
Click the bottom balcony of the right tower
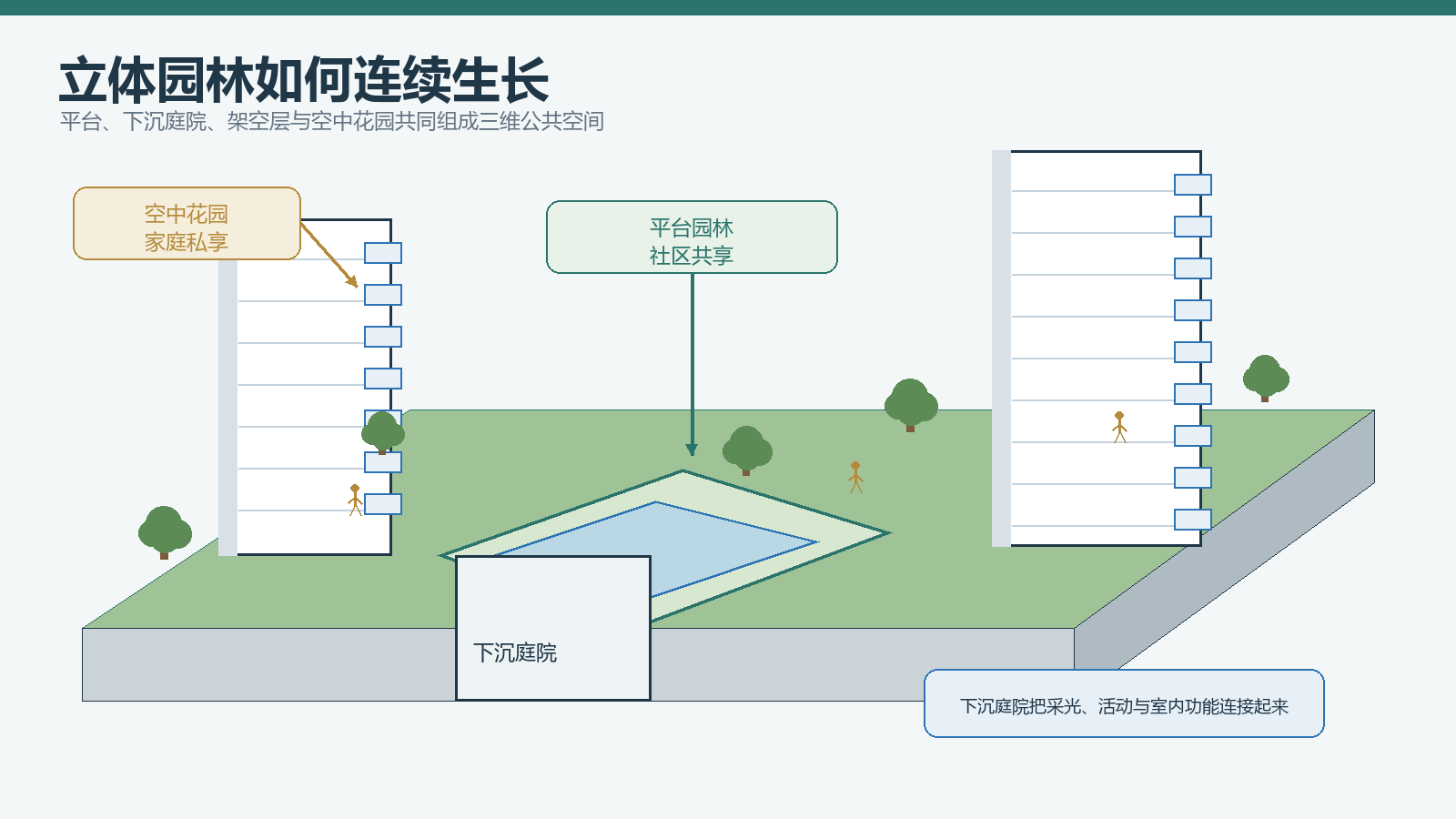click(1193, 520)
